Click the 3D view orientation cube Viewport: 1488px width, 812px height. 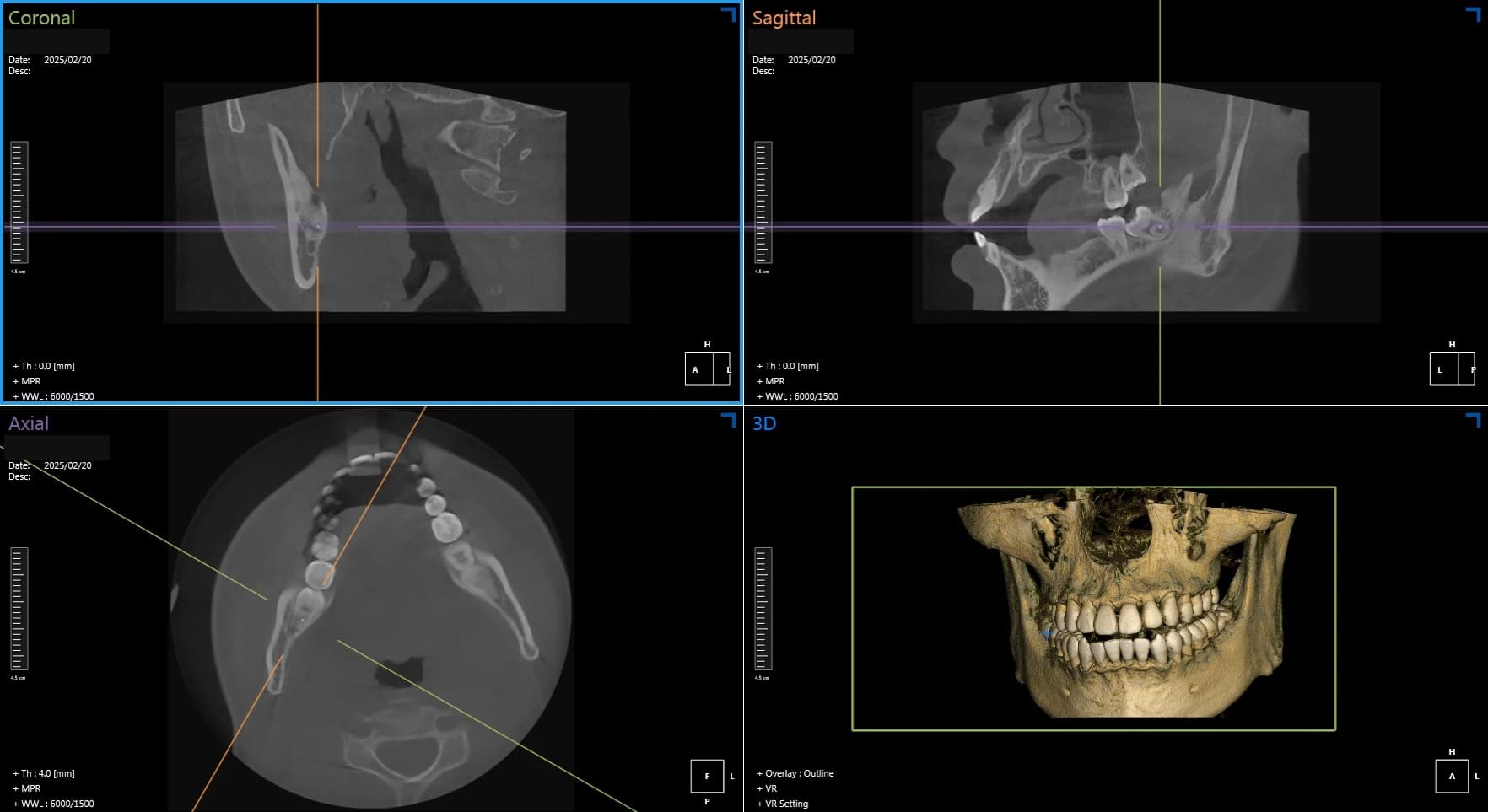point(1452,776)
